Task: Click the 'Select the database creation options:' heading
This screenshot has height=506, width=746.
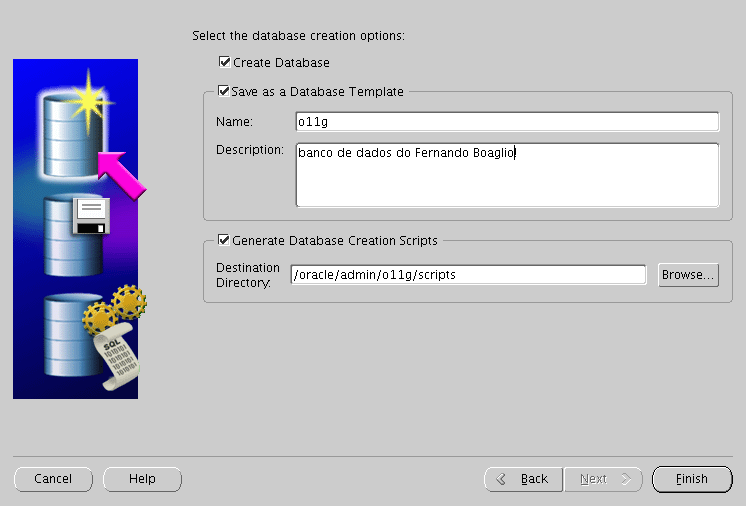Action: click(298, 36)
